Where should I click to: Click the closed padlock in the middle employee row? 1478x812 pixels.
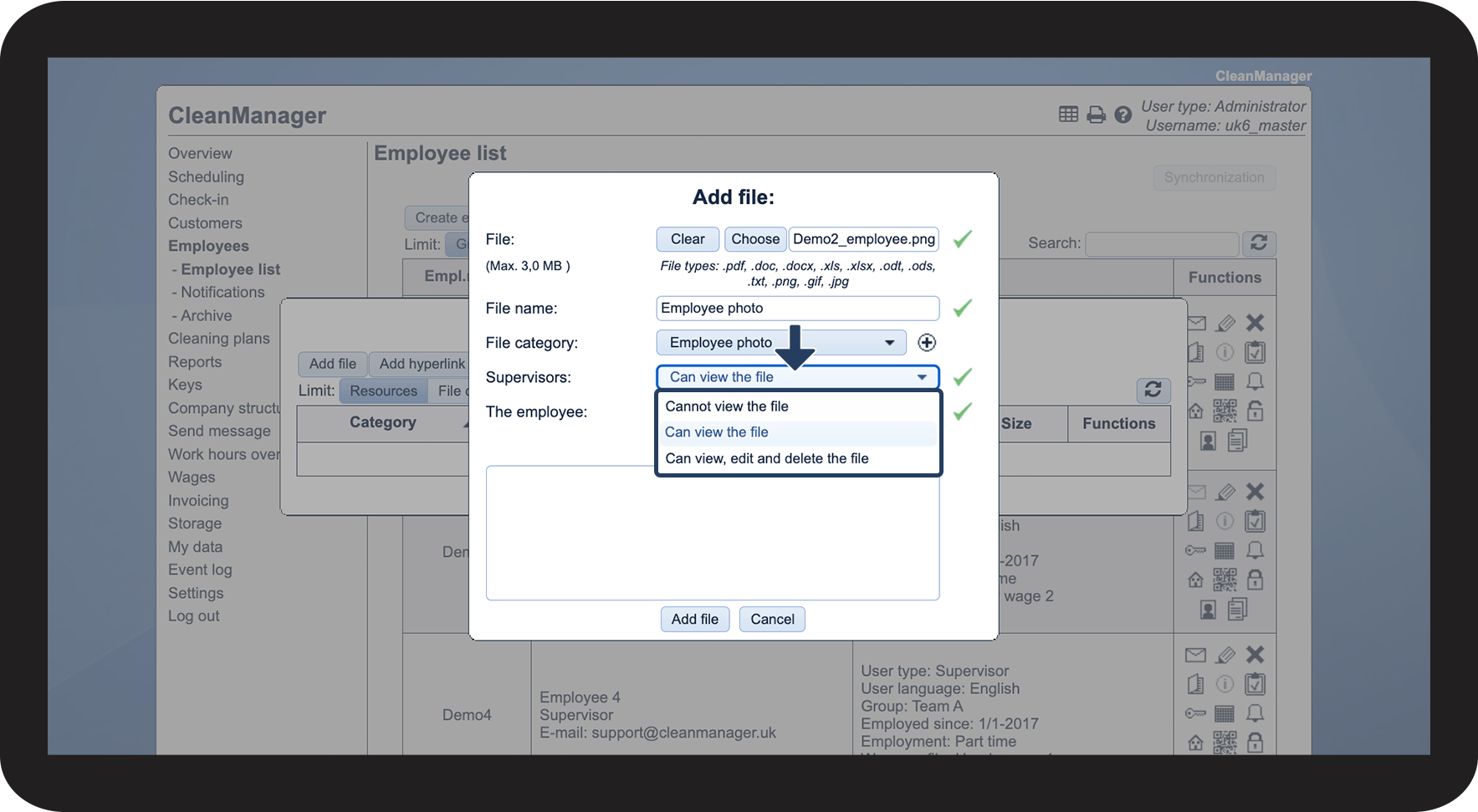(1255, 579)
